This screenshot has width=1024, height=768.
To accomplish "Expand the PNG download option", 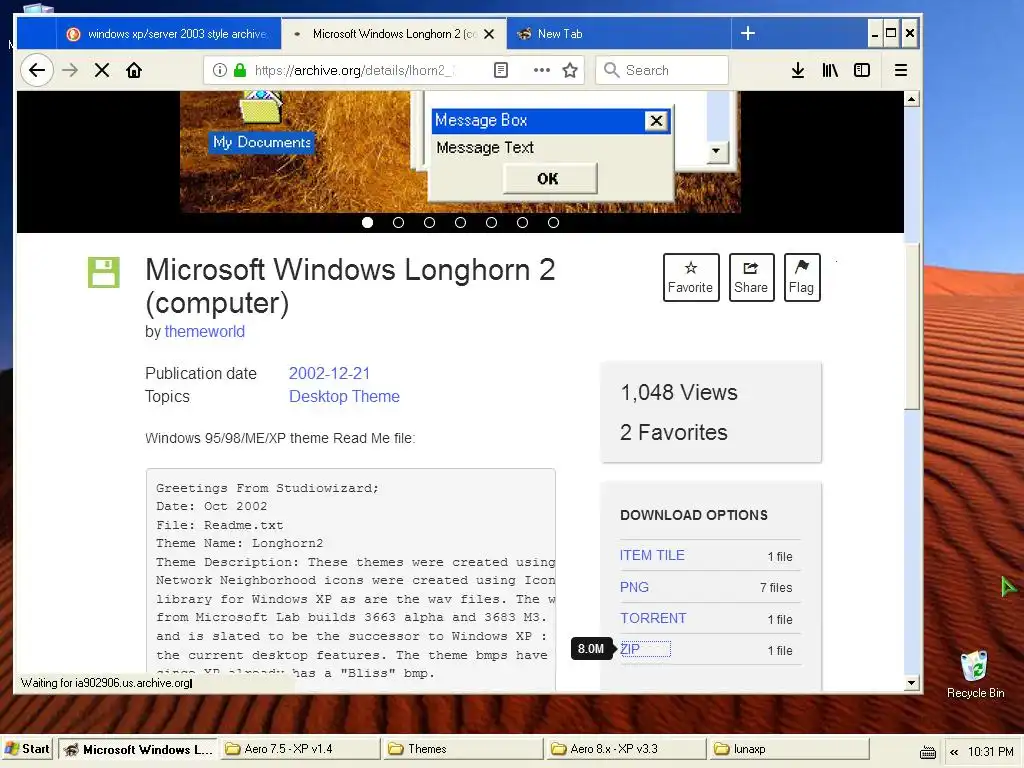I will pos(634,587).
